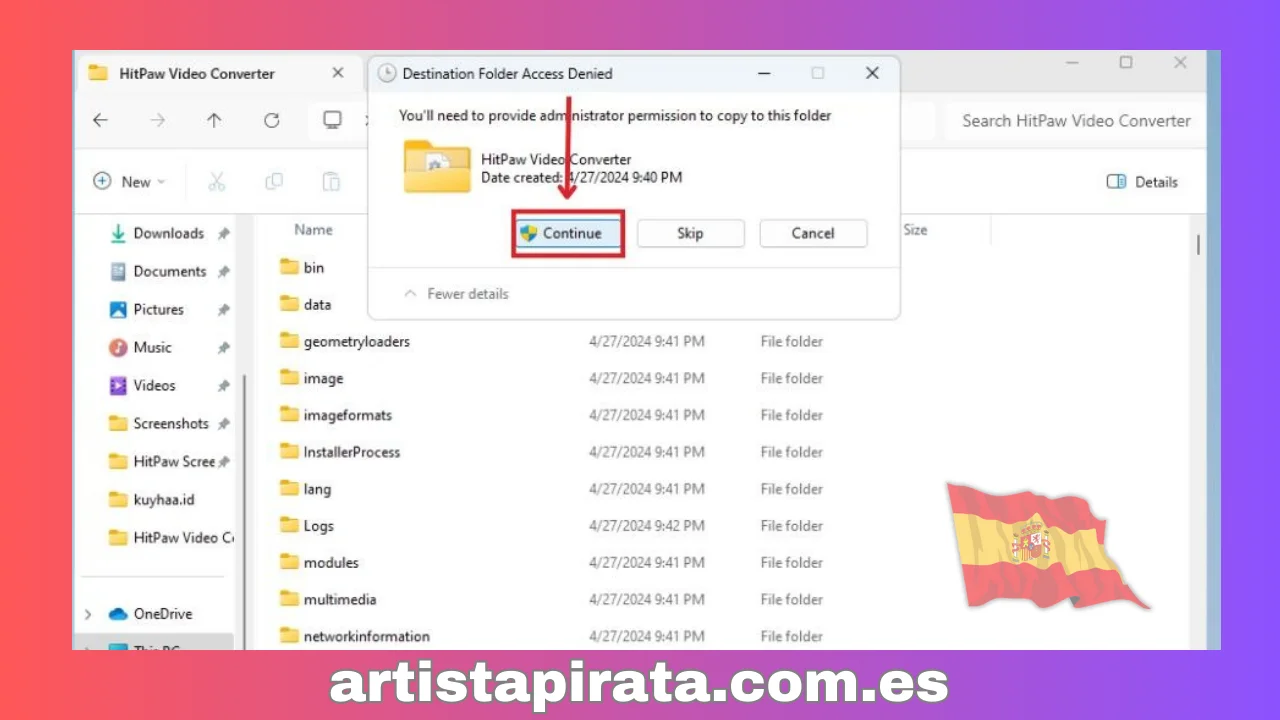Screen dimensions: 1280x720
Task: Open Documents in the sidebar
Action: 168,271
